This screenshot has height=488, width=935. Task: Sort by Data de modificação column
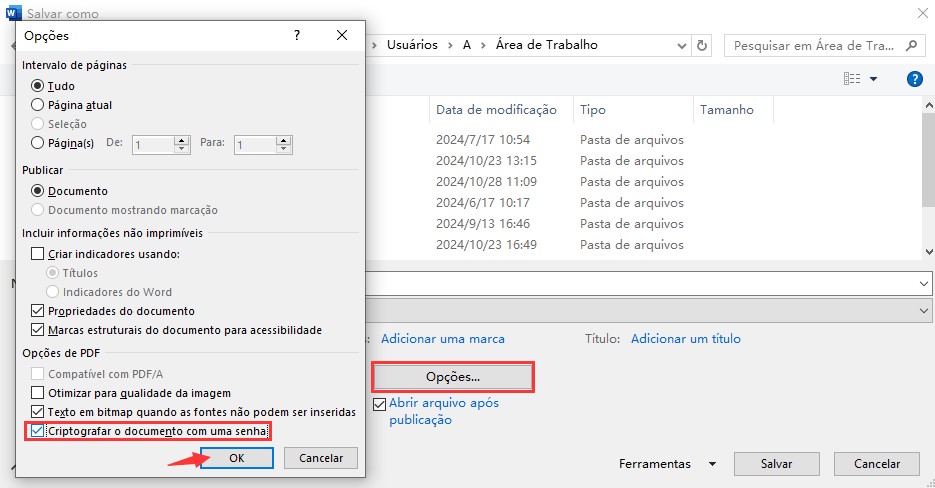[x=496, y=110]
